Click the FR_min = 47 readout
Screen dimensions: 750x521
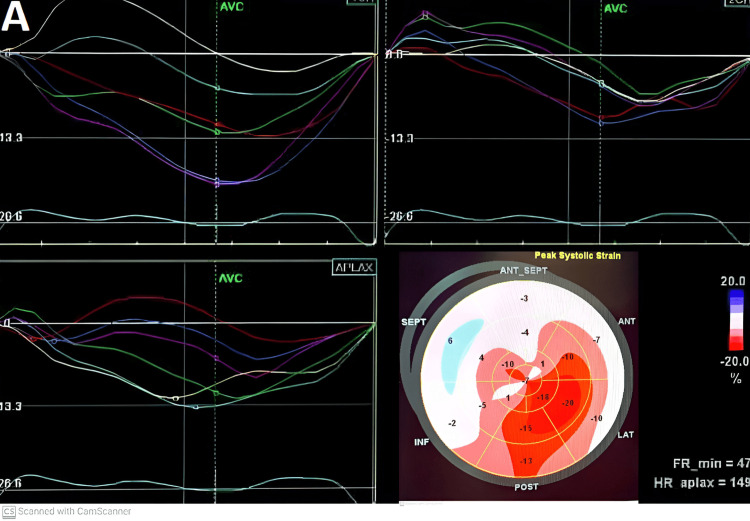pos(711,464)
